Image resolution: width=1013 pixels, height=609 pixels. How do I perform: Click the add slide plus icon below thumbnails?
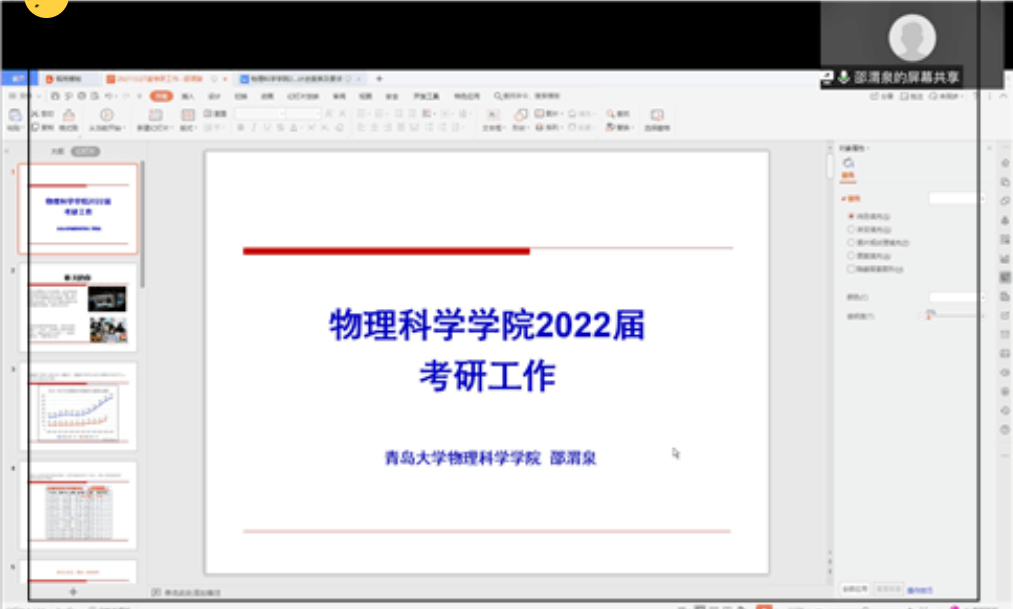[73, 592]
